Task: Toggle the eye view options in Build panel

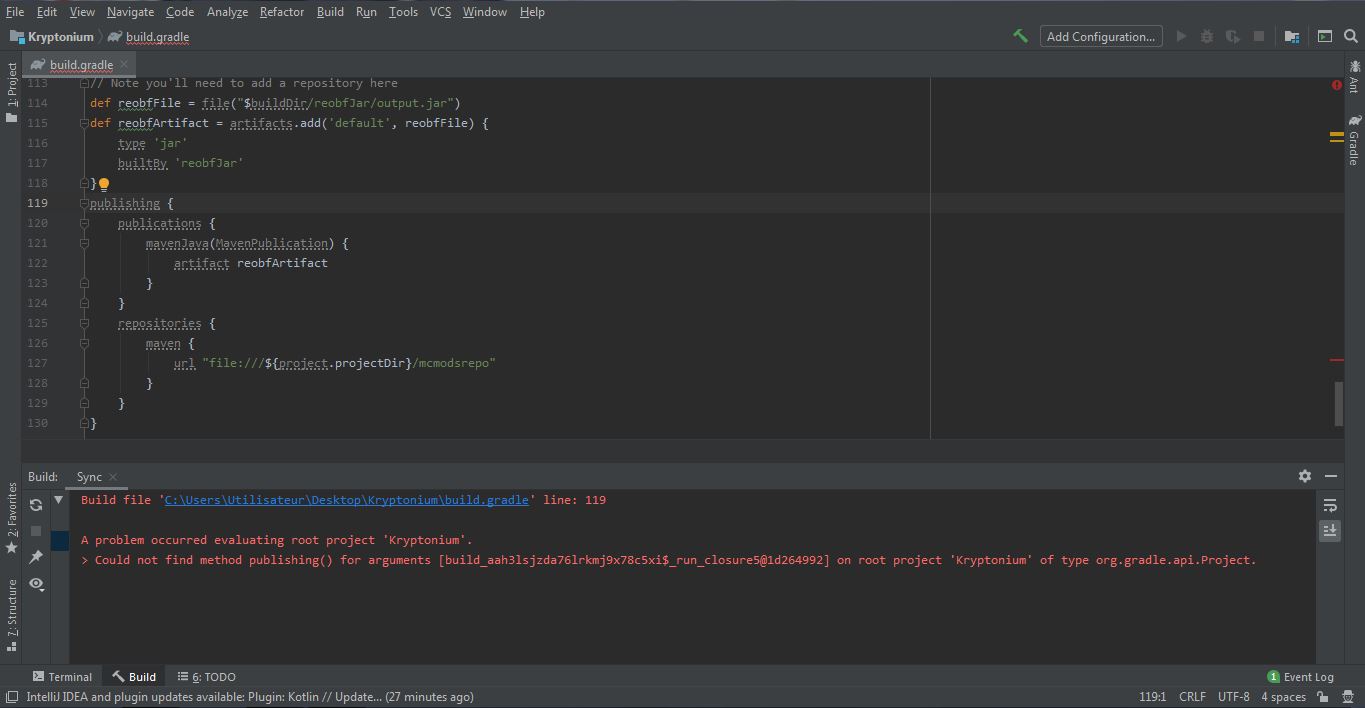Action: tap(36, 583)
